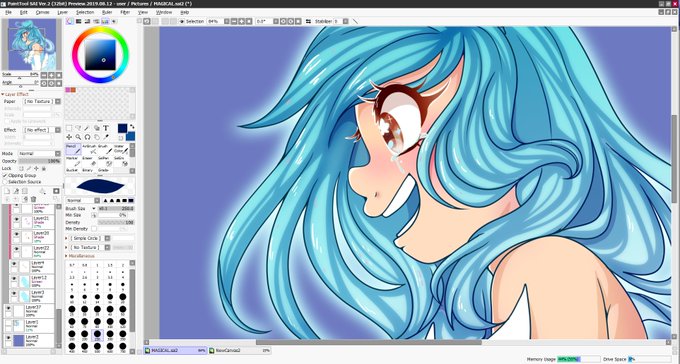Open the zoom percentage dropdown in toolbar
Viewport: 680px width, 364px height.
tap(227, 21)
